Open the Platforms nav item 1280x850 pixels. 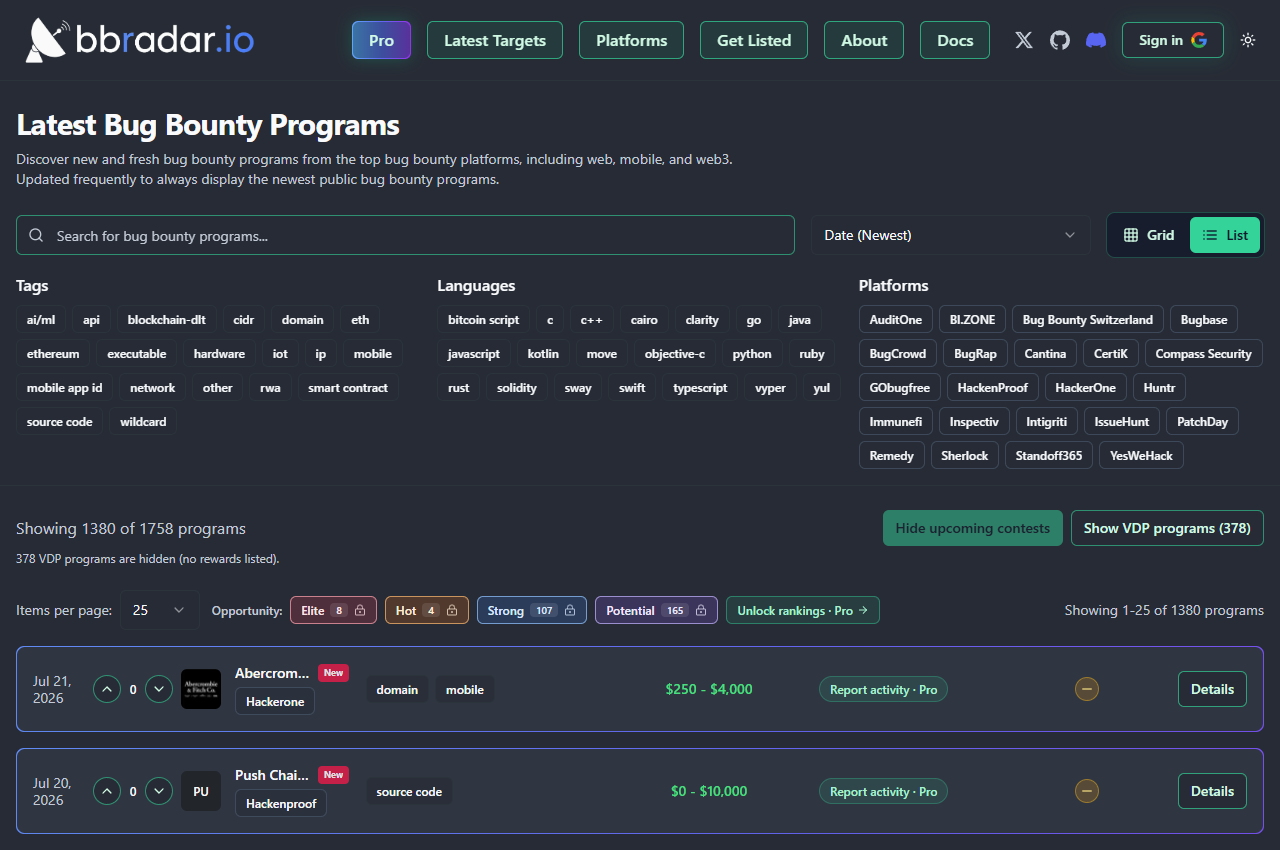tap(631, 40)
